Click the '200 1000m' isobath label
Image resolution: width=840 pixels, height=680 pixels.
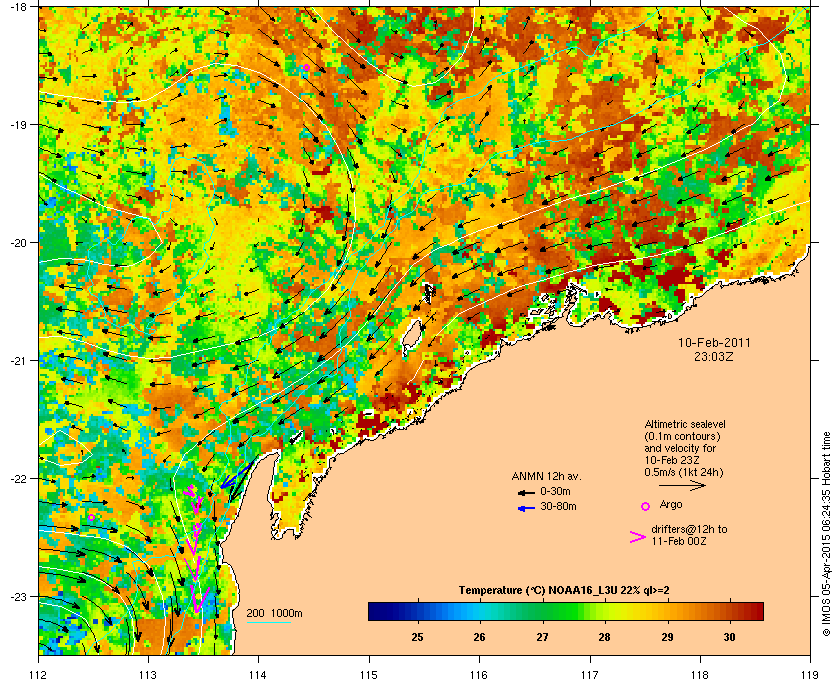(274, 614)
